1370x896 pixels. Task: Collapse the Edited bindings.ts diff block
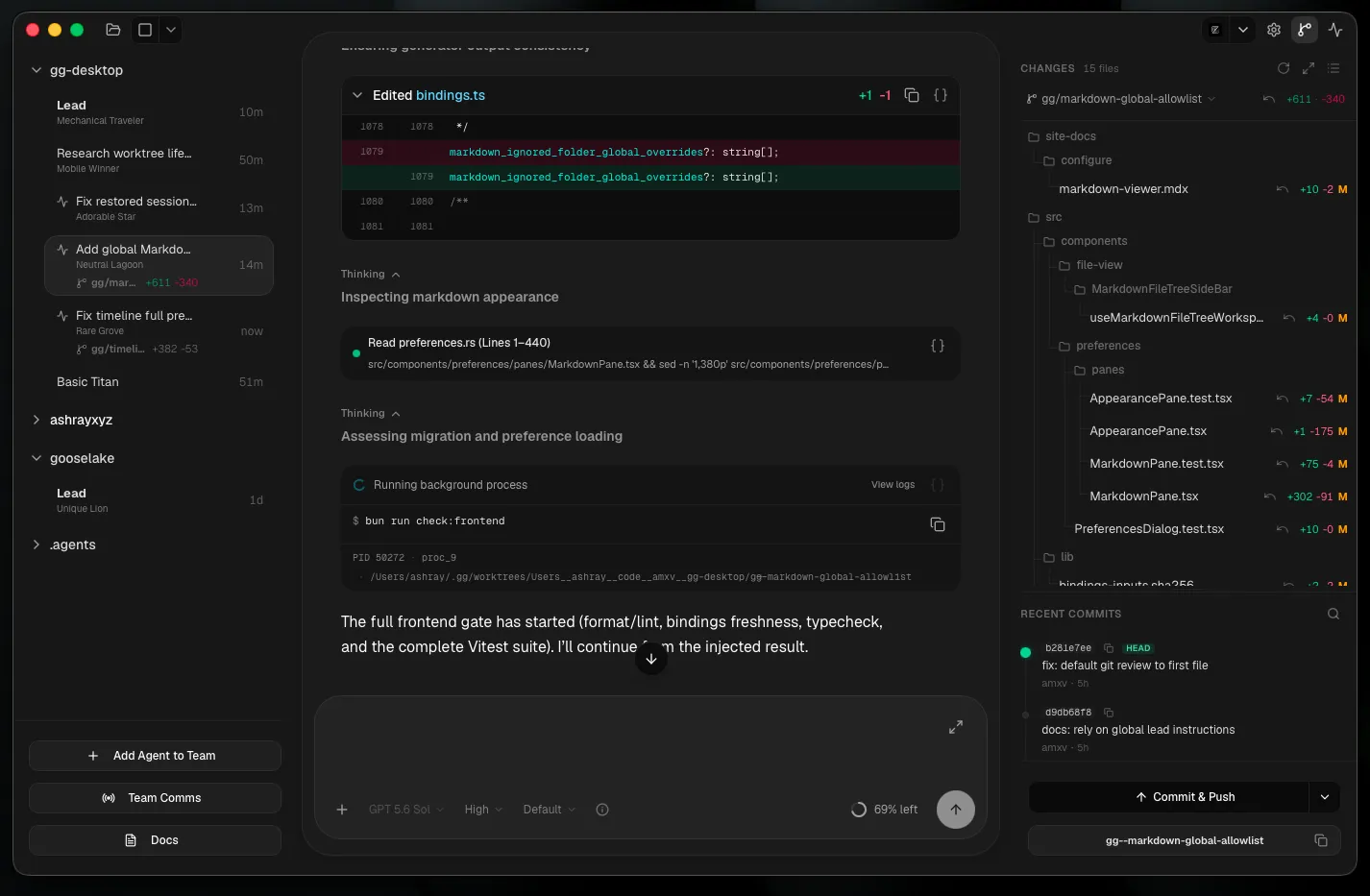point(357,95)
